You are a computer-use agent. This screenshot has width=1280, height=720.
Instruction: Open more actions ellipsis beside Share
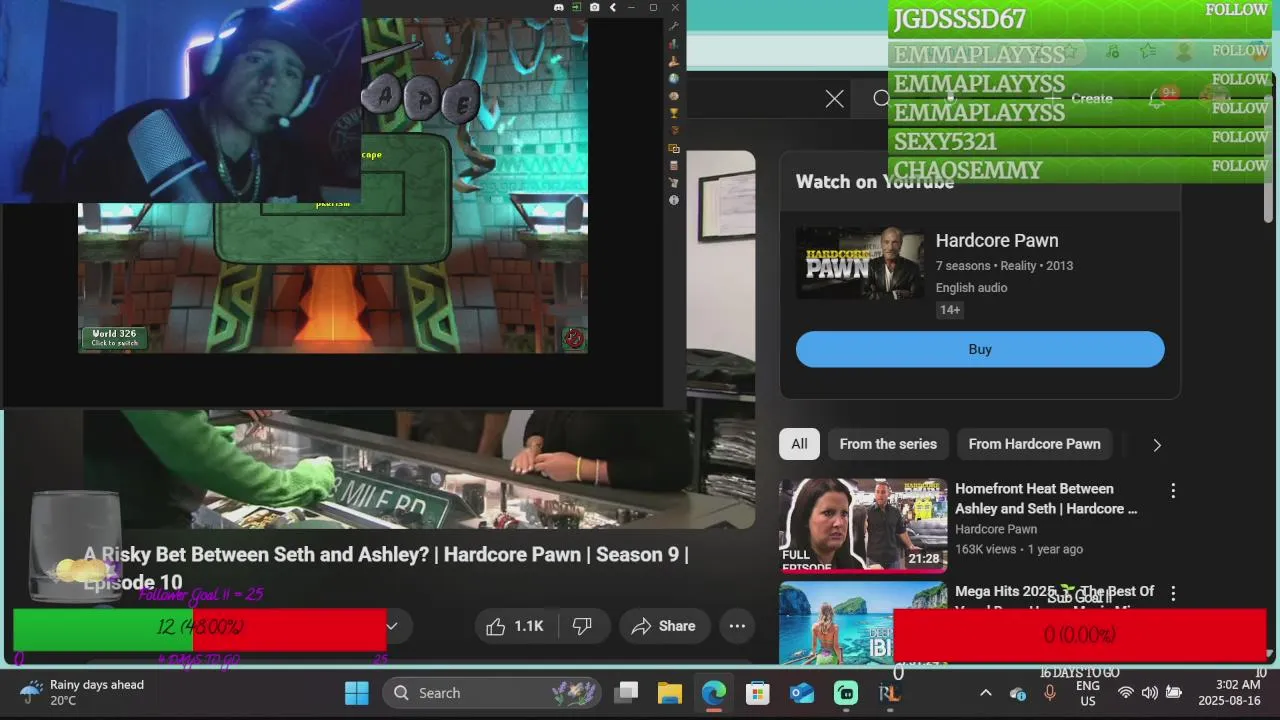[x=737, y=626]
